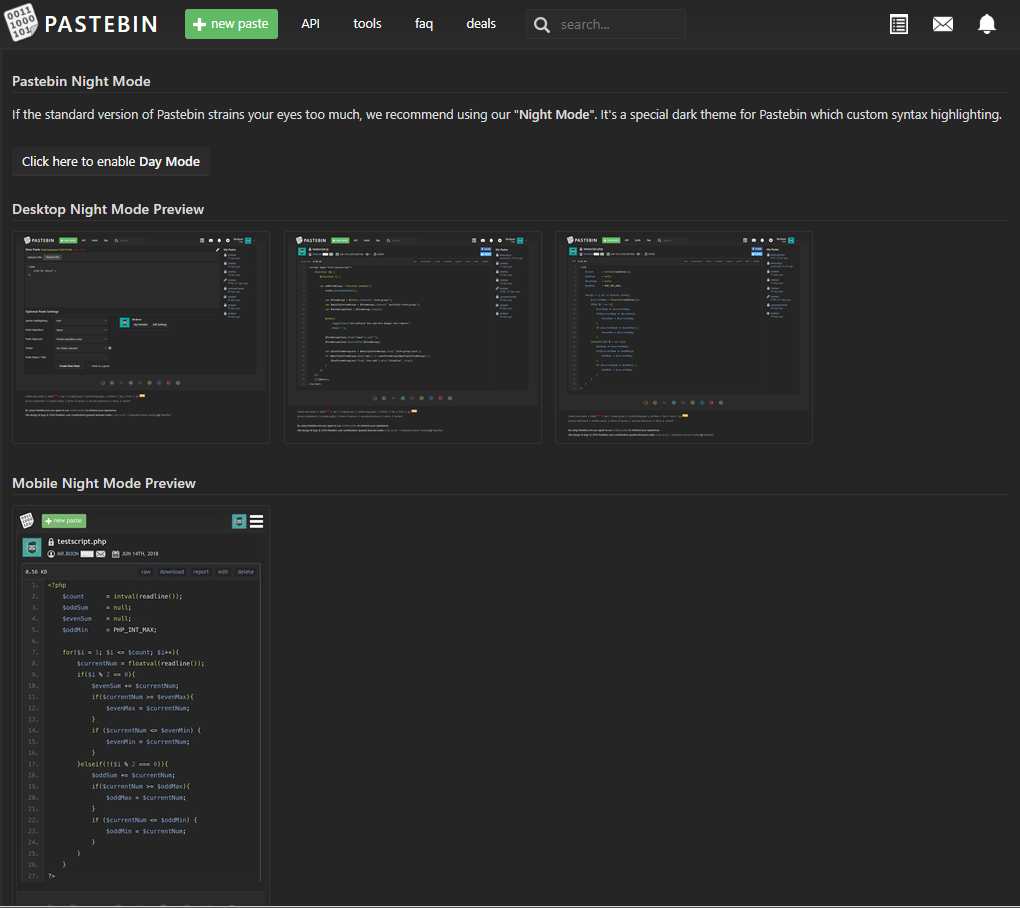Open the middle desktop night mode preview
The width and height of the screenshot is (1020, 908).
click(412, 337)
